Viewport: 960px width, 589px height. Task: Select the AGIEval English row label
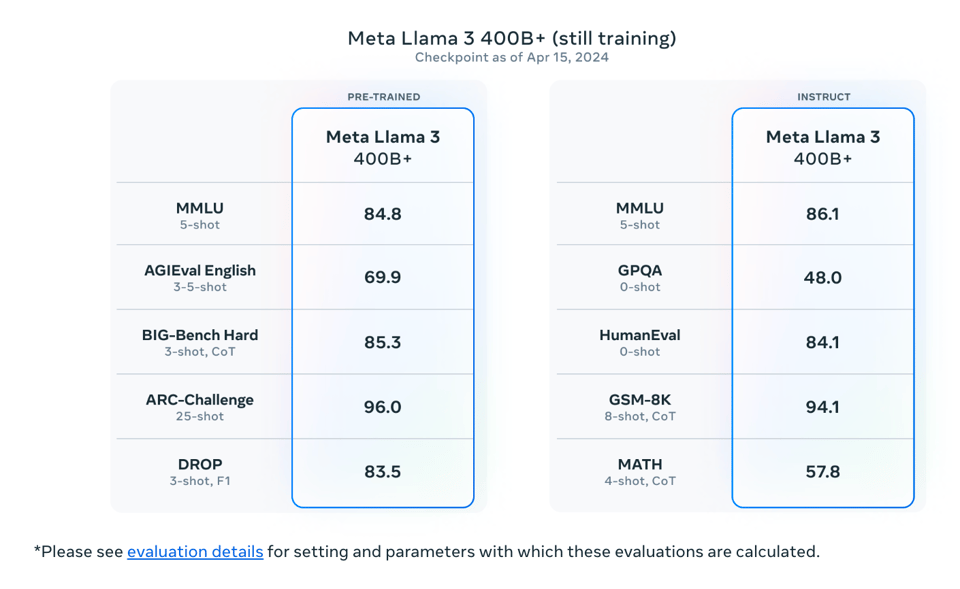point(200,271)
